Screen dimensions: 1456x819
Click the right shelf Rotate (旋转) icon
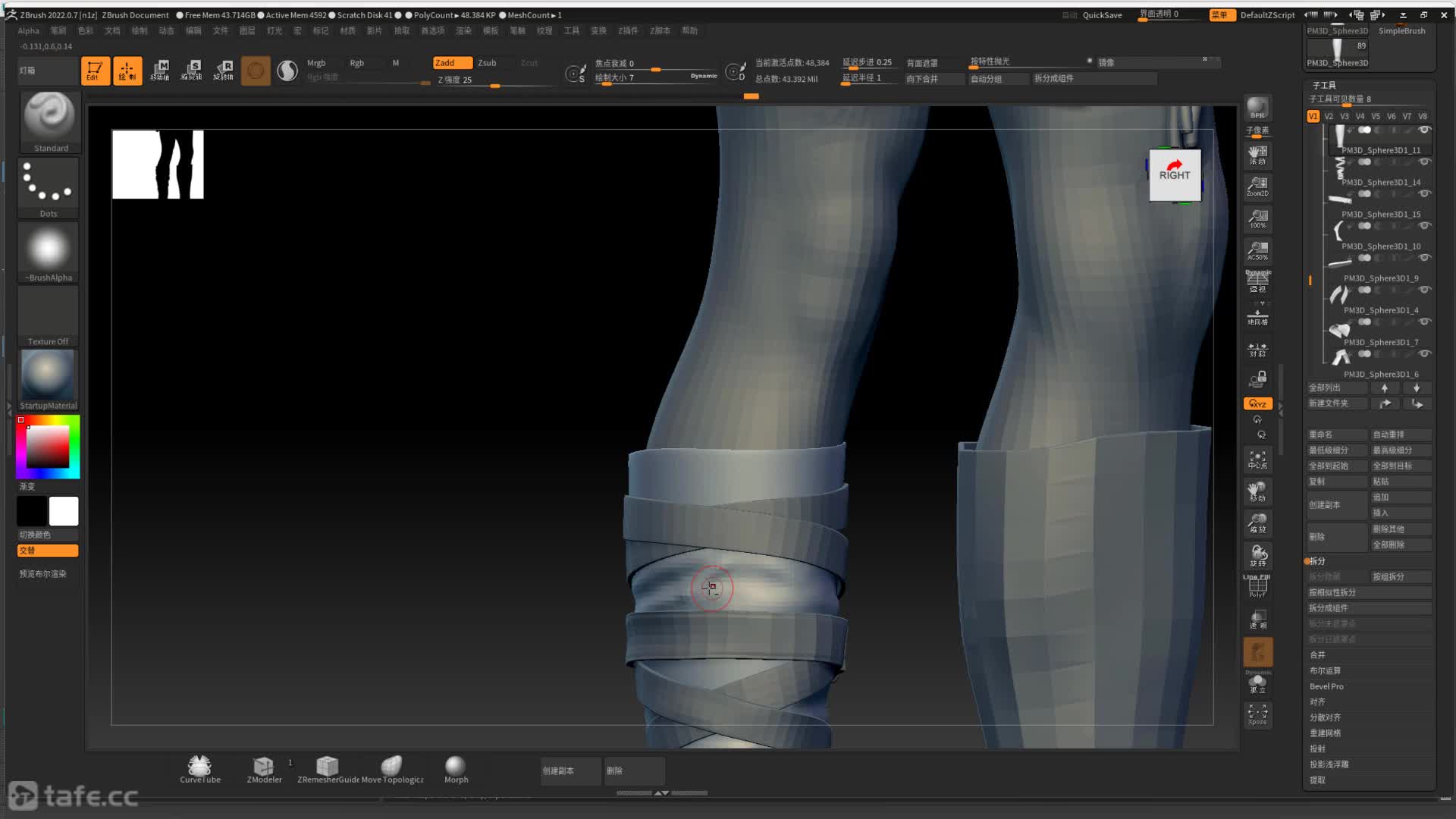[x=1257, y=555]
